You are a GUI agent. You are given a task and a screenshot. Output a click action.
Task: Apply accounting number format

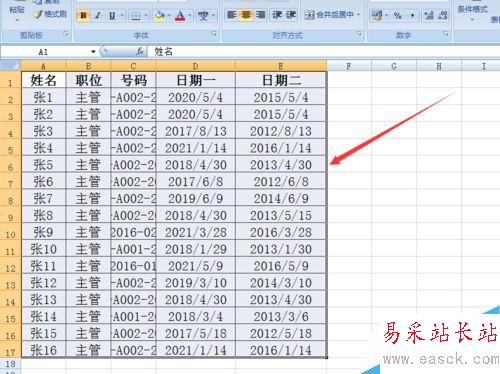pyautogui.click(x=377, y=15)
